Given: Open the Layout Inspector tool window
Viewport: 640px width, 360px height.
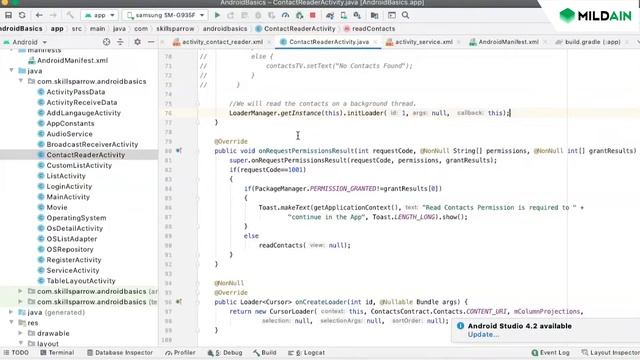Looking at the screenshot, I should pyautogui.click(x=611, y=352).
